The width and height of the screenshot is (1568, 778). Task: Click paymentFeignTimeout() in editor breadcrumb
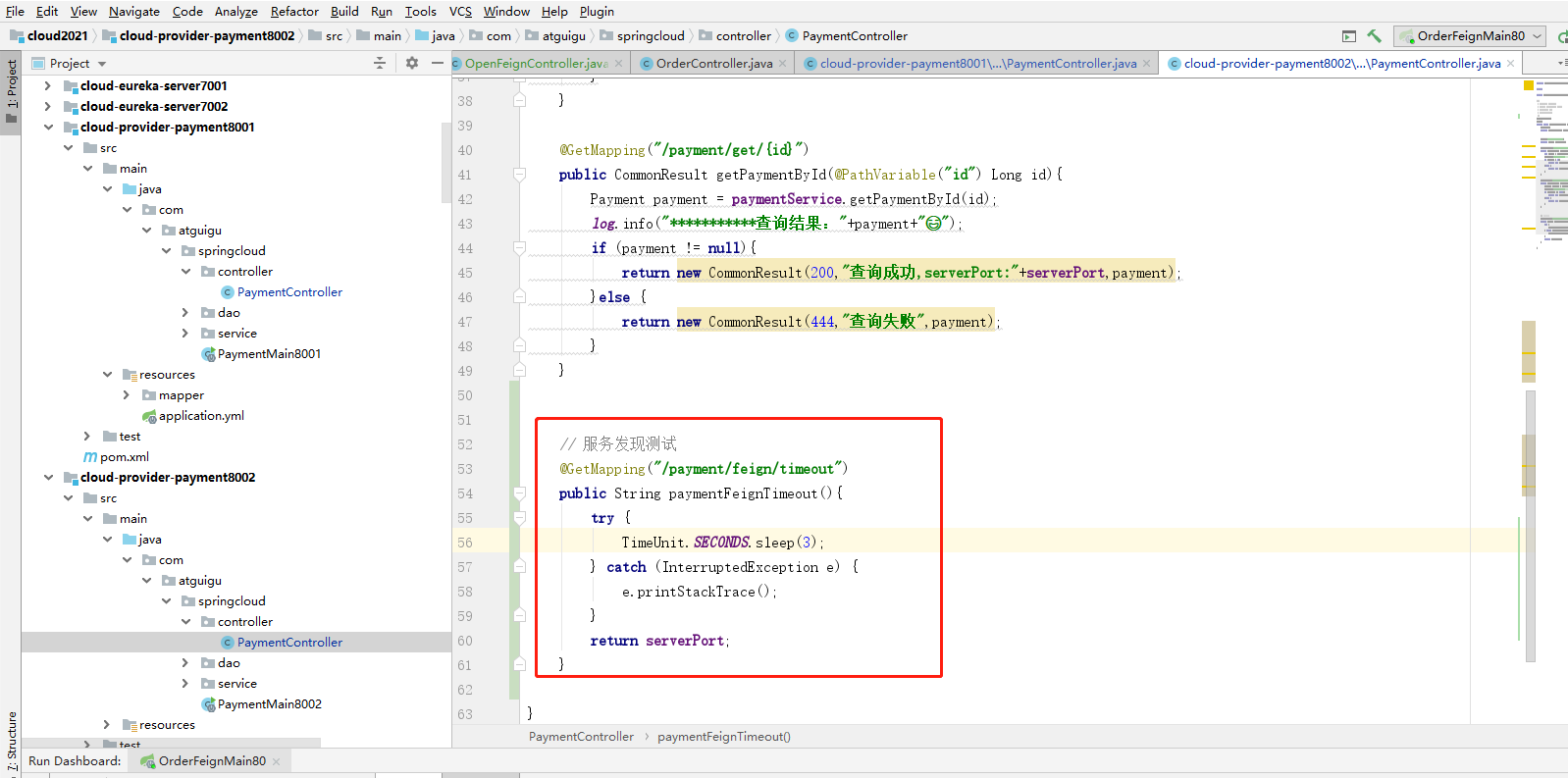[724, 736]
